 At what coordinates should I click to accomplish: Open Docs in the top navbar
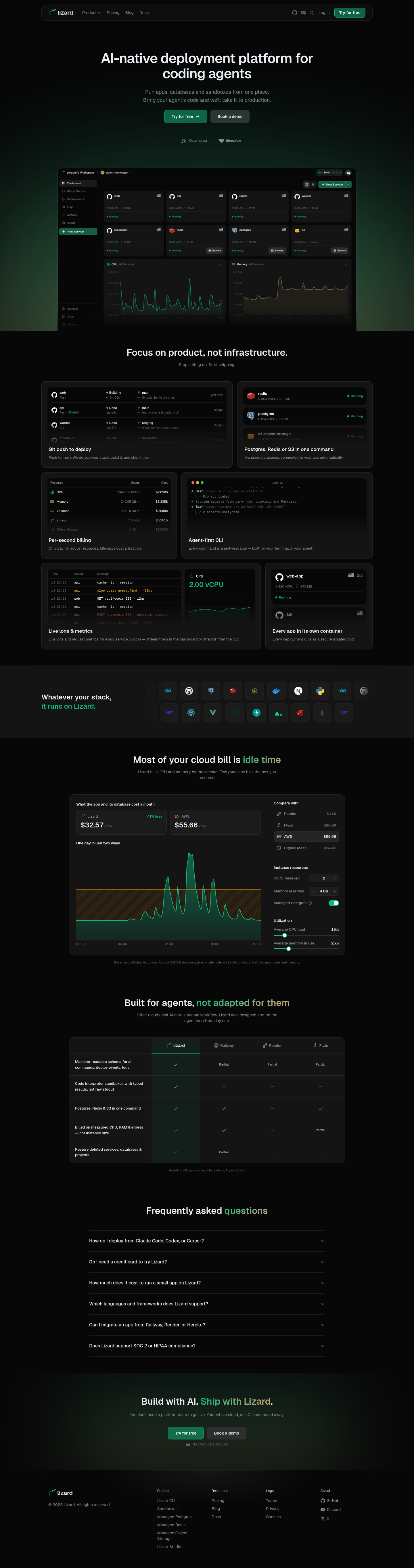tap(144, 13)
